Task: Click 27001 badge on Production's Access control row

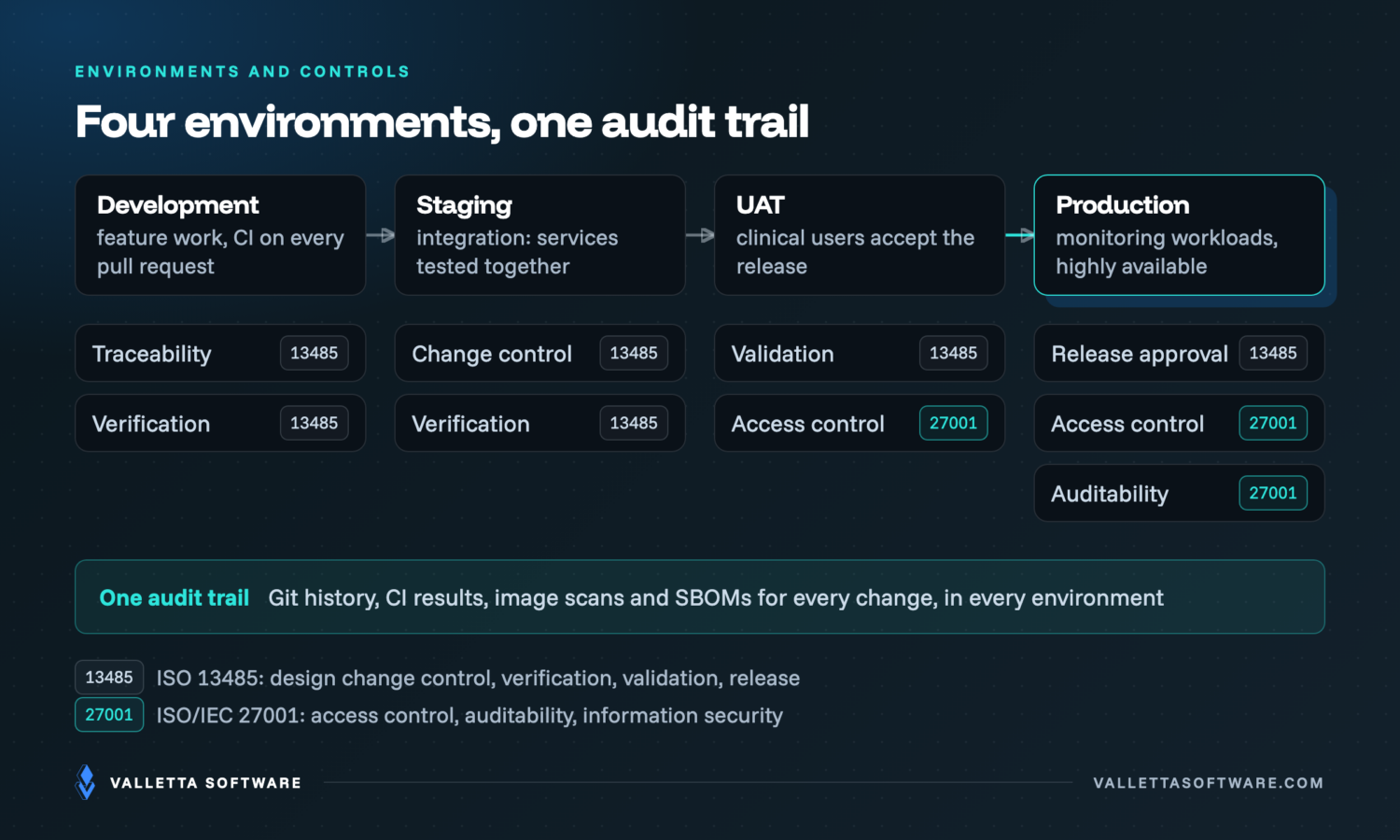Action: tap(1273, 423)
